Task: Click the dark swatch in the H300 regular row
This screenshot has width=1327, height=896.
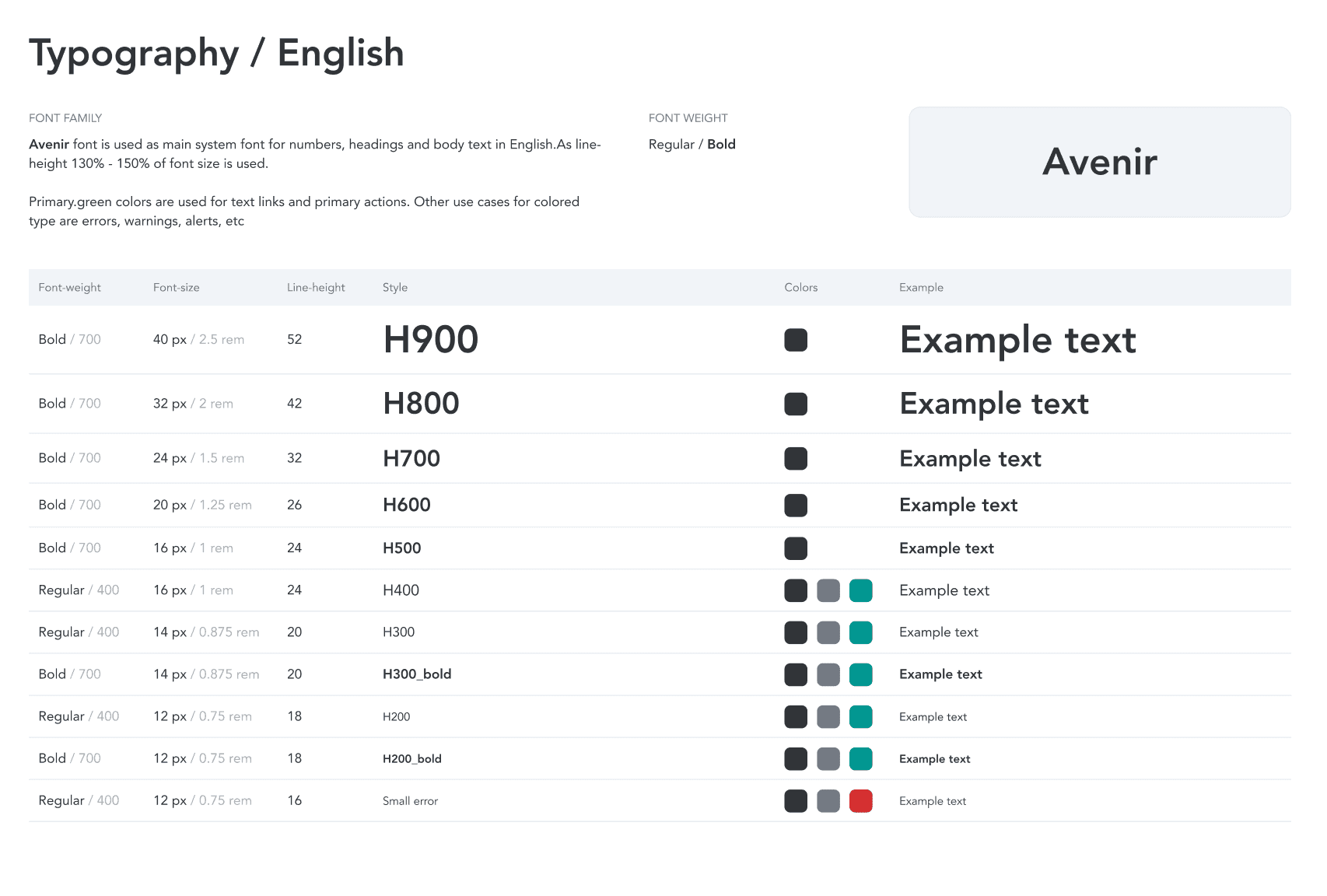Action: (796, 632)
